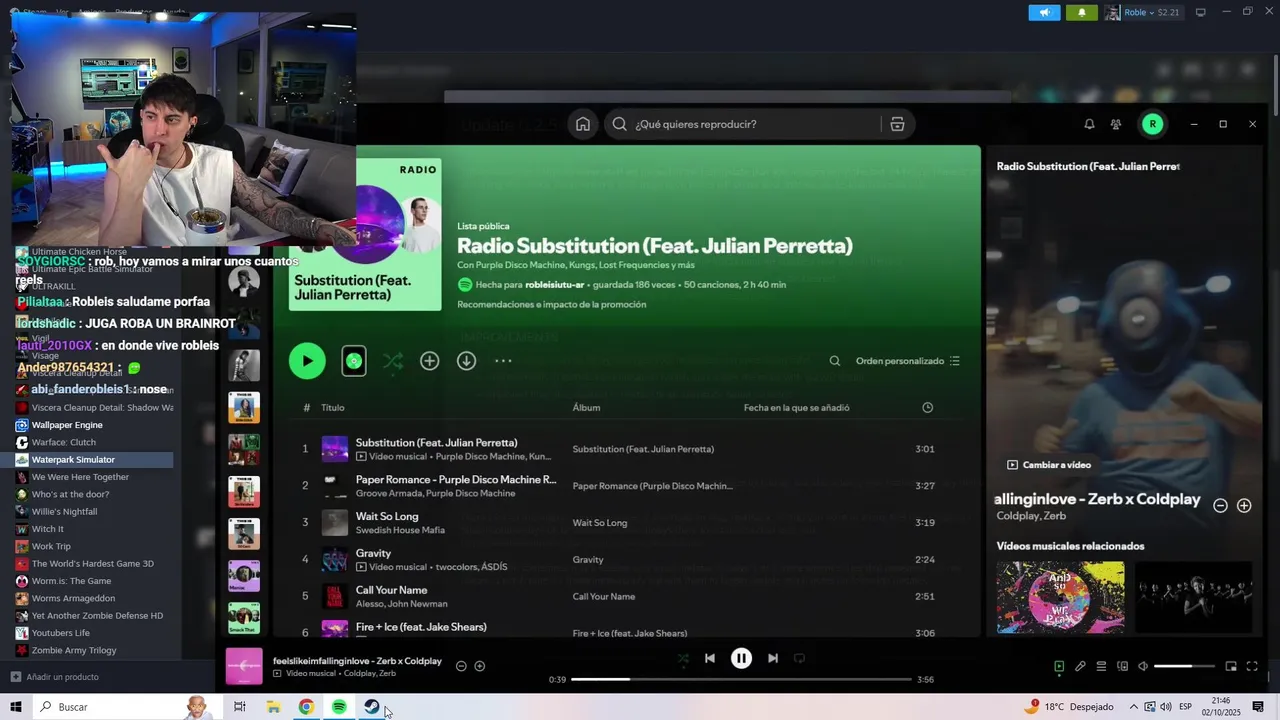Toggle playlist video preview thumbnail button
Screen dimensions: 1280x720
coord(354,361)
